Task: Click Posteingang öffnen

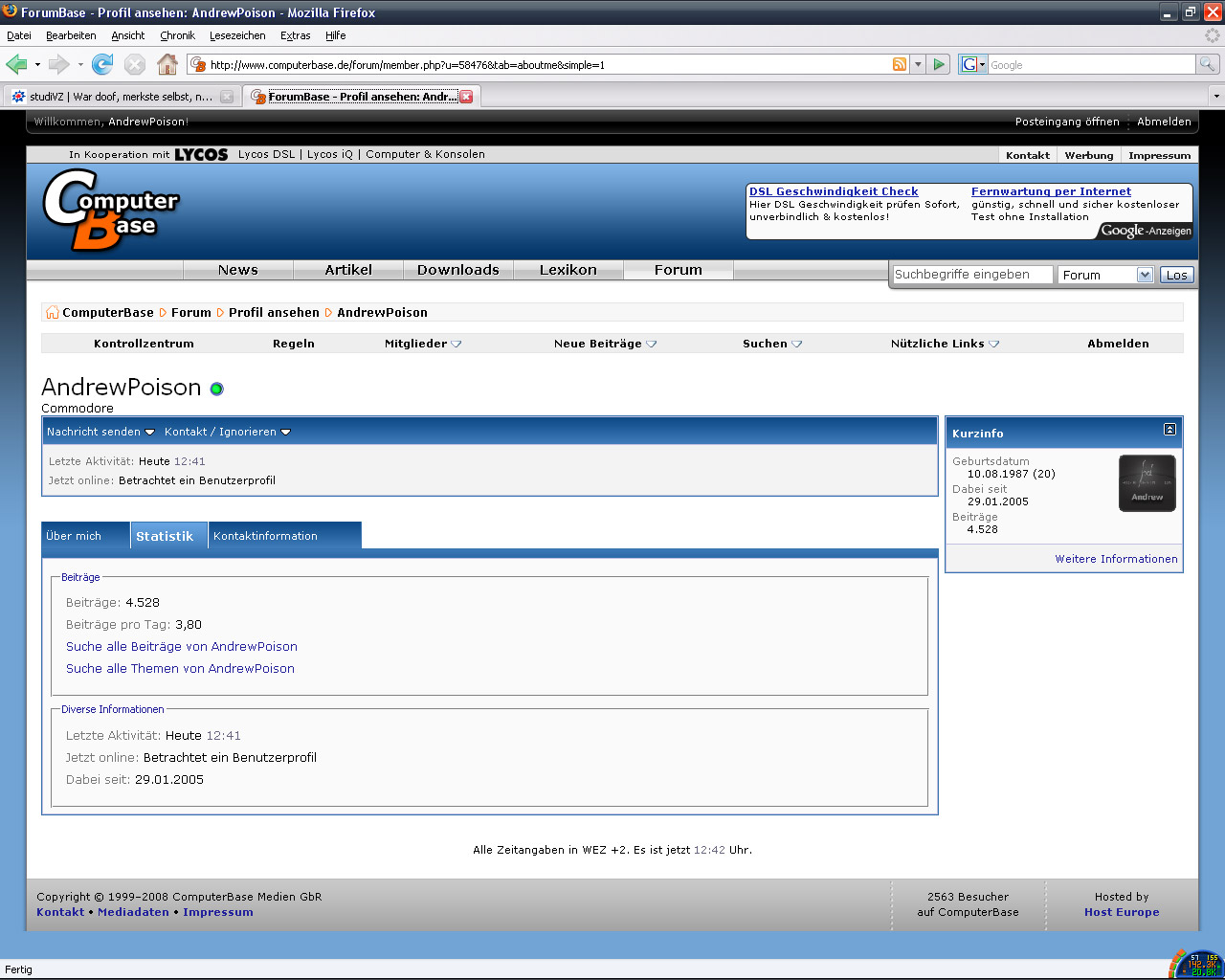Action: 1067,122
